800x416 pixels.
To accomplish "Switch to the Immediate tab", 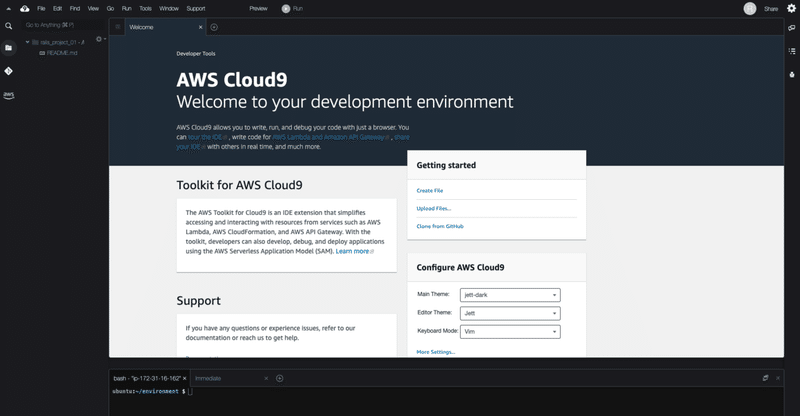I will point(231,378).
